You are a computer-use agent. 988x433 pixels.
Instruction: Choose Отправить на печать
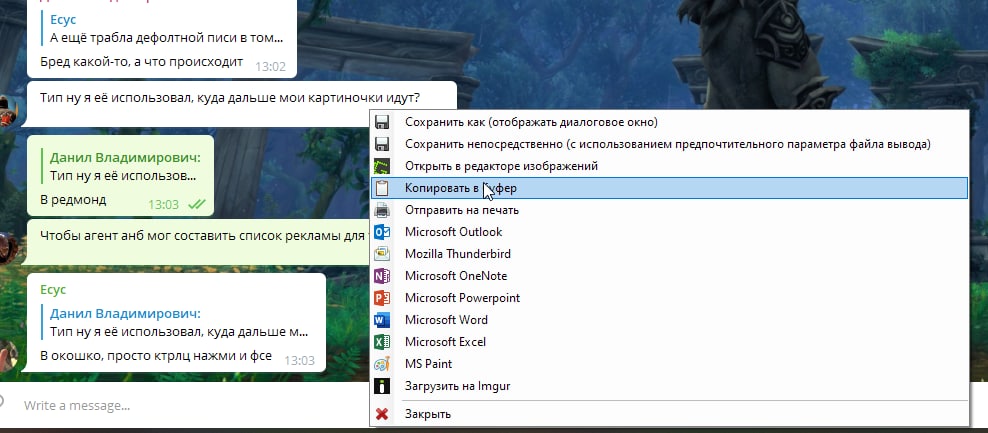(x=669, y=210)
